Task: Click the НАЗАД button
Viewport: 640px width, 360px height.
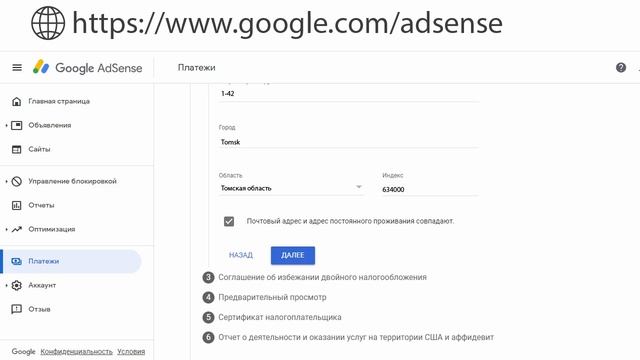Action: tap(241, 256)
